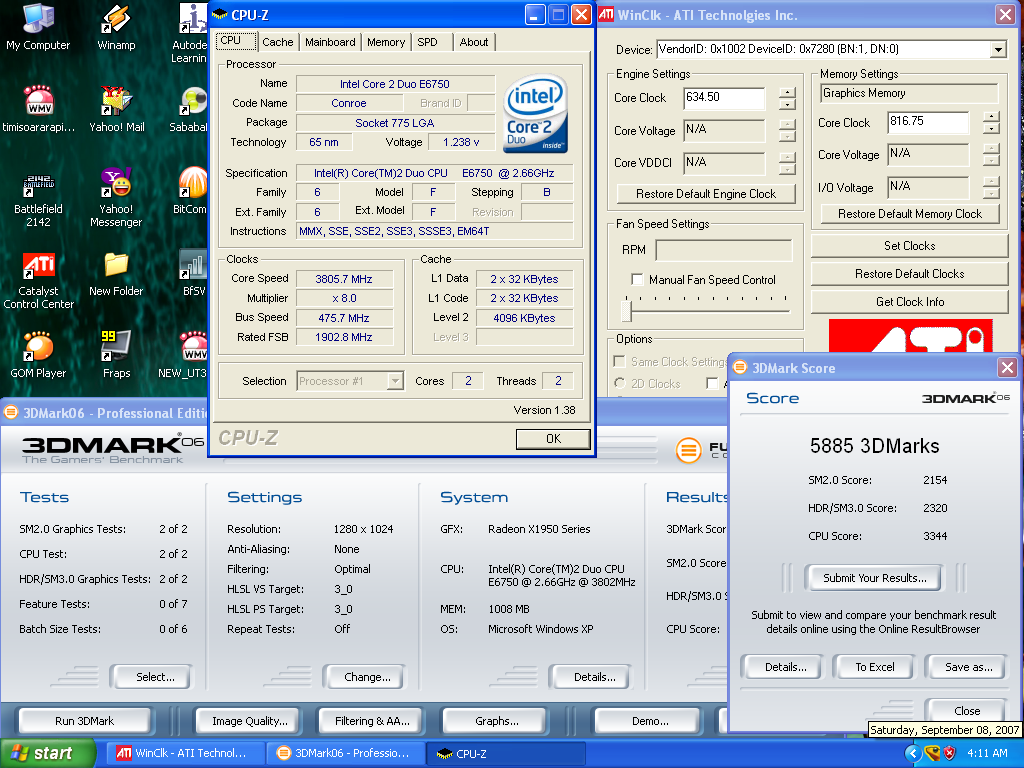1024x768 pixels.
Task: Expand hidden system tray icons arrow
Action: 913,753
